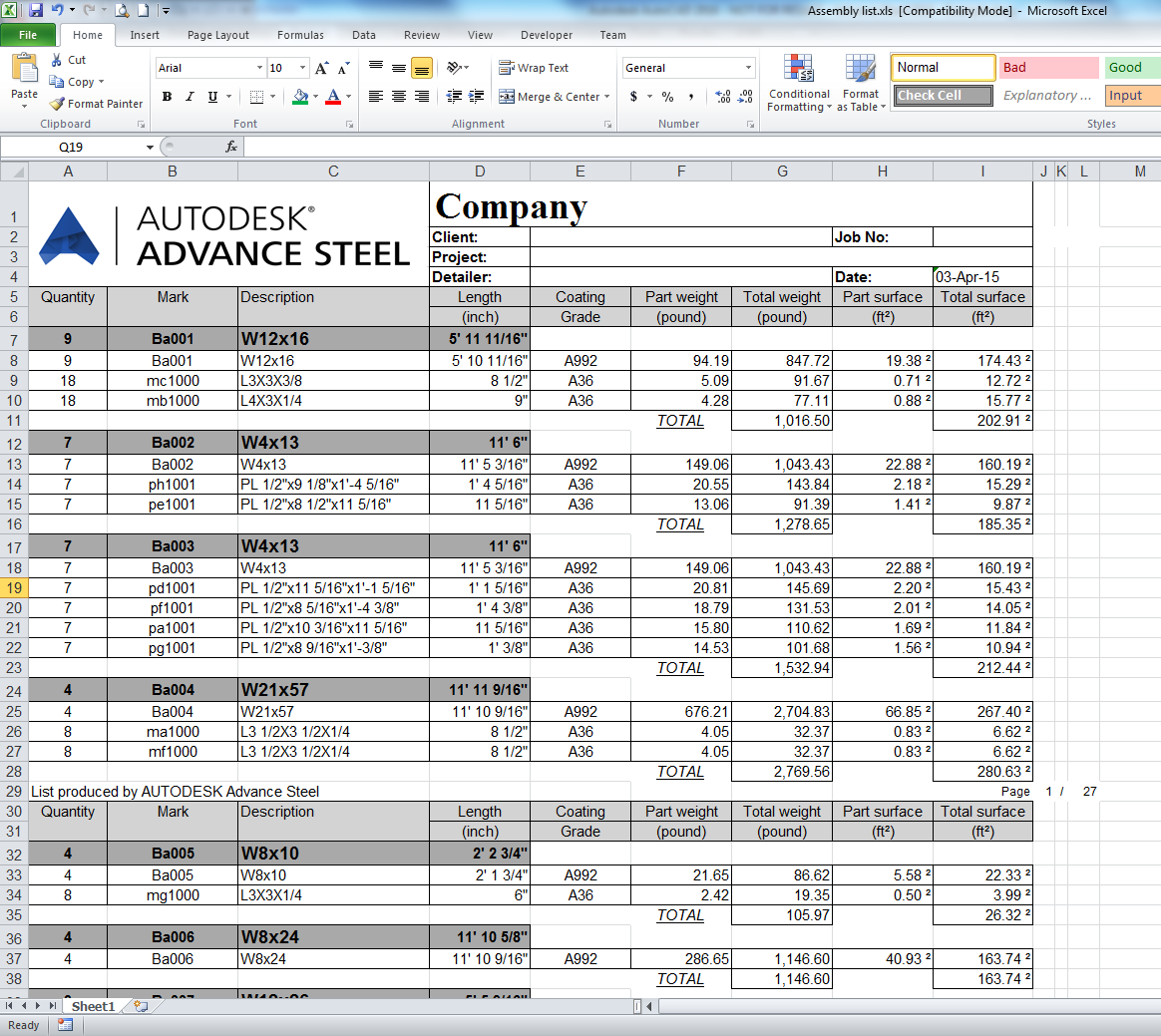The height and width of the screenshot is (1036, 1161).
Task: Switch to the Data tab
Action: pyautogui.click(x=363, y=35)
